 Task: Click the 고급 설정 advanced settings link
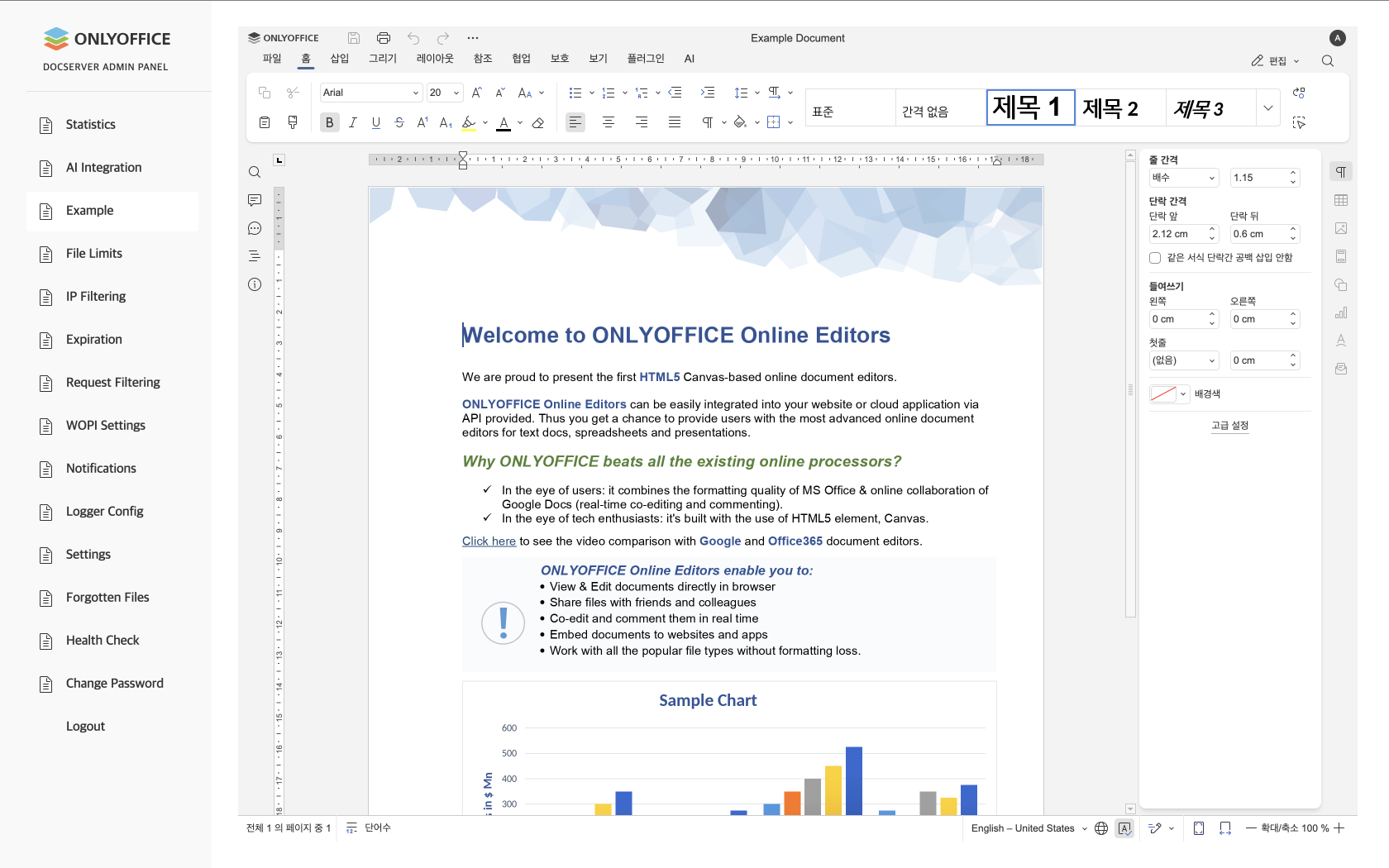(1229, 426)
